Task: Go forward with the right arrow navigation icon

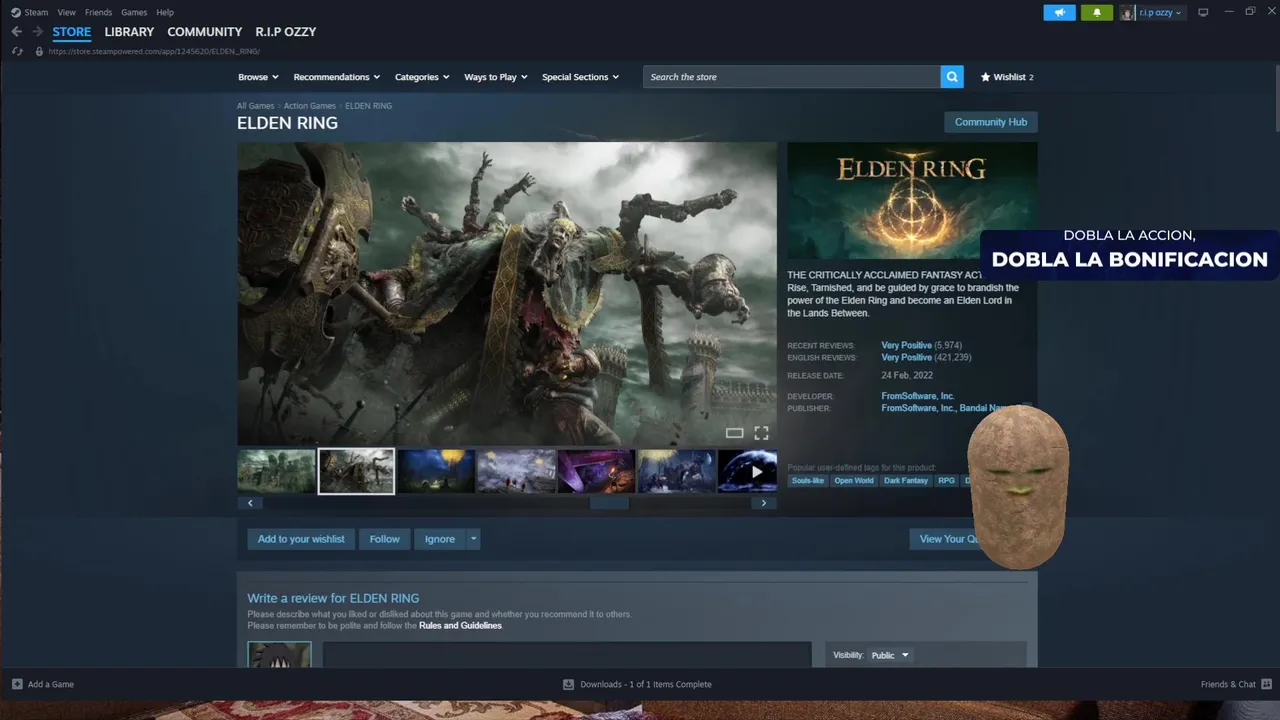Action: (37, 32)
